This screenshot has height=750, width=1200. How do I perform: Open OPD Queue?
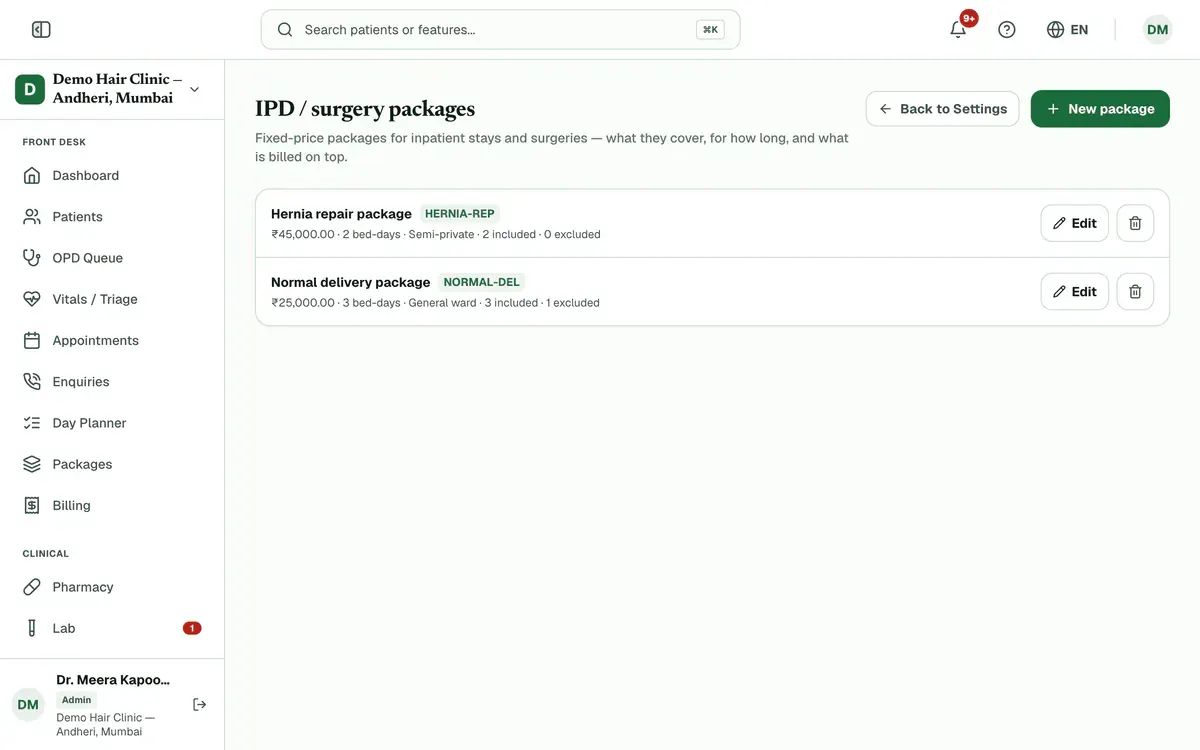coord(112,258)
